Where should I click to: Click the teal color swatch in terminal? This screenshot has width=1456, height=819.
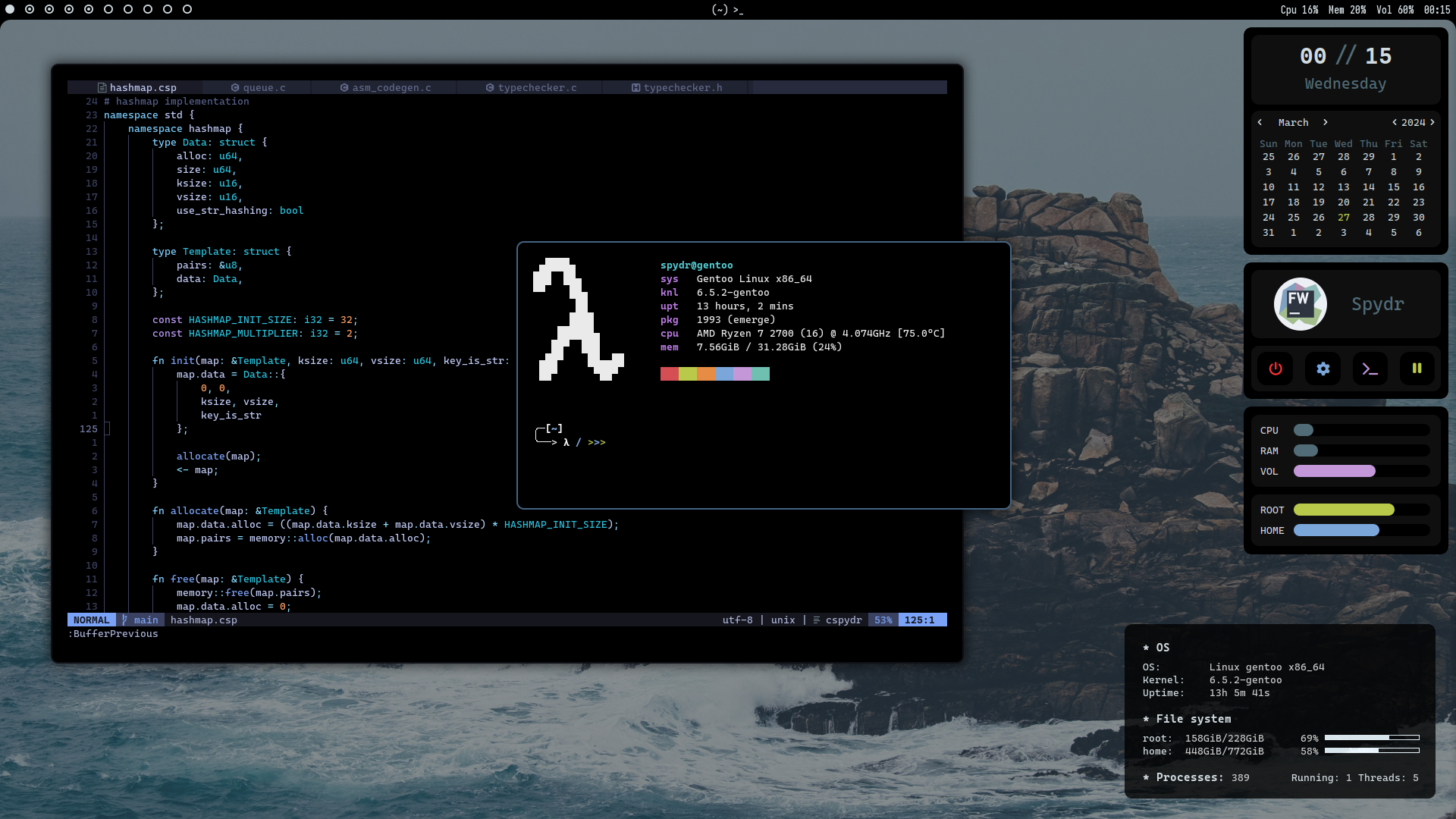(761, 374)
